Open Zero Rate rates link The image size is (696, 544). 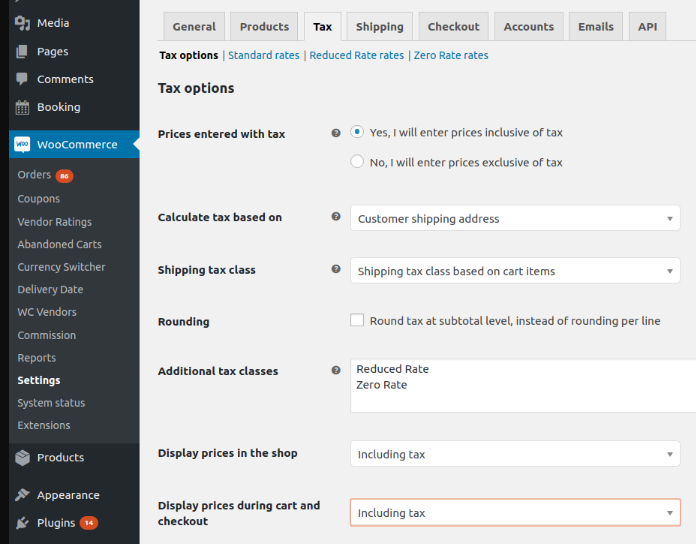[x=451, y=55]
